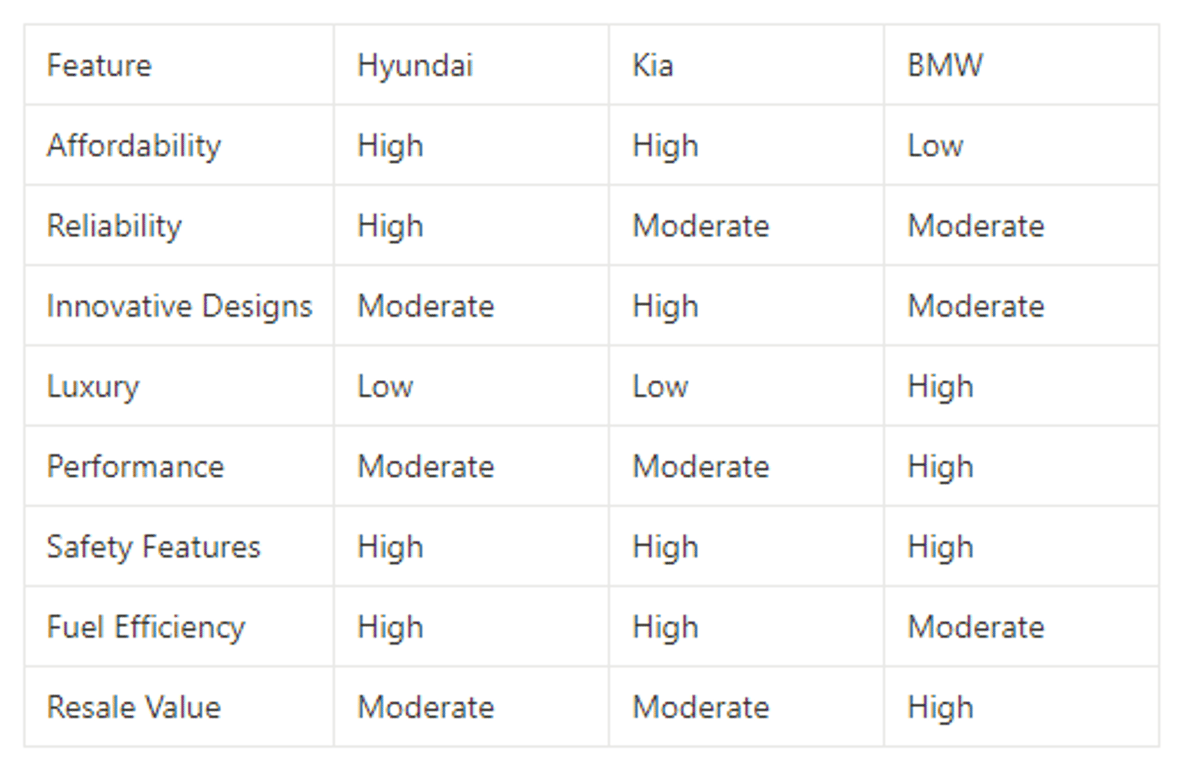Screen dimensions: 1199x768
Task: Click the Innovative Designs row label
Action: coord(179,306)
